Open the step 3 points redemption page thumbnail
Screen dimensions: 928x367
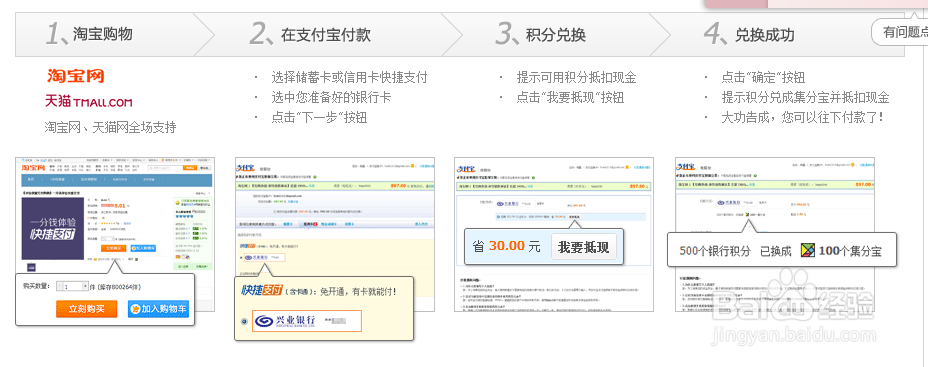[553, 234]
